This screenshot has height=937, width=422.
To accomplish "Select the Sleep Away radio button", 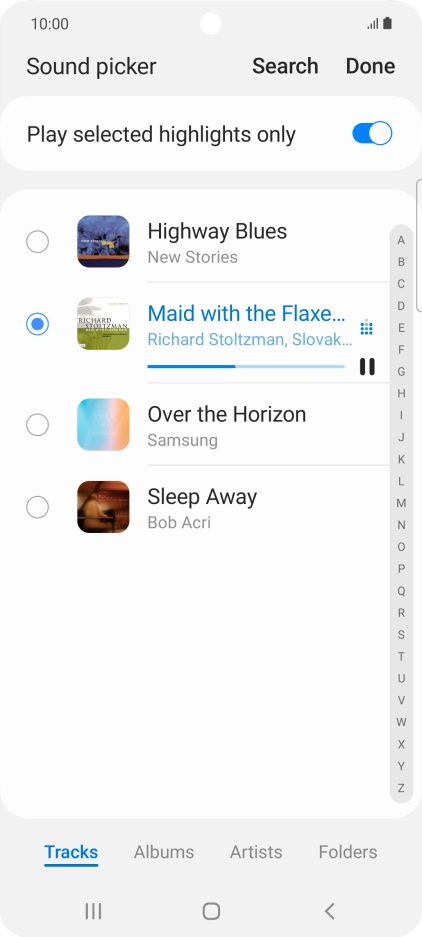I will 38,507.
